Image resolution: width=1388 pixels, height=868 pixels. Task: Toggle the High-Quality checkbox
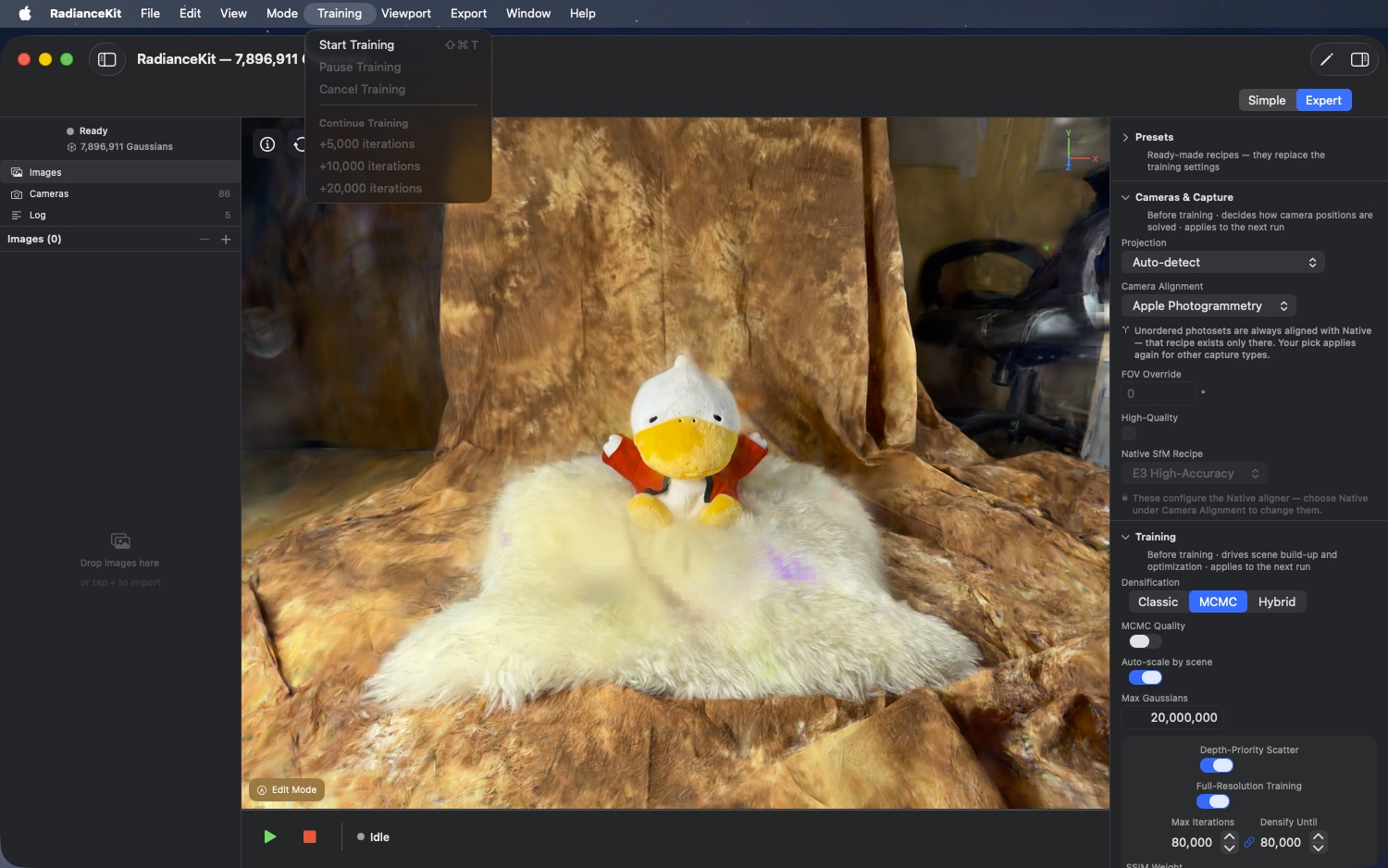1129,433
